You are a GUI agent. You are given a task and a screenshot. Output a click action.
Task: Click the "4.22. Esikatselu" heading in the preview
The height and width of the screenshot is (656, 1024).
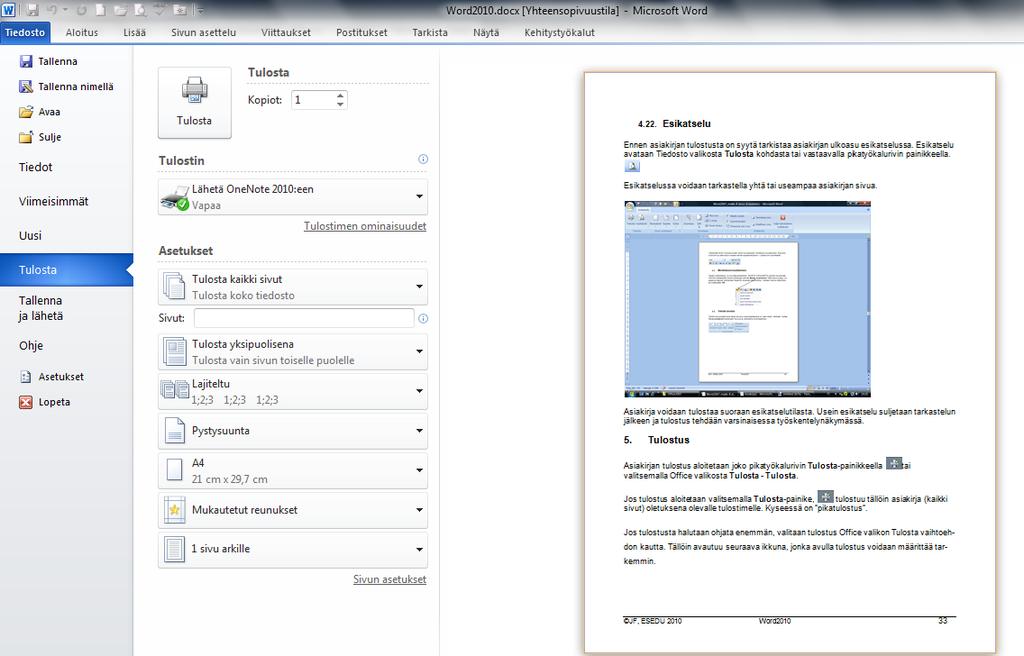(674, 123)
